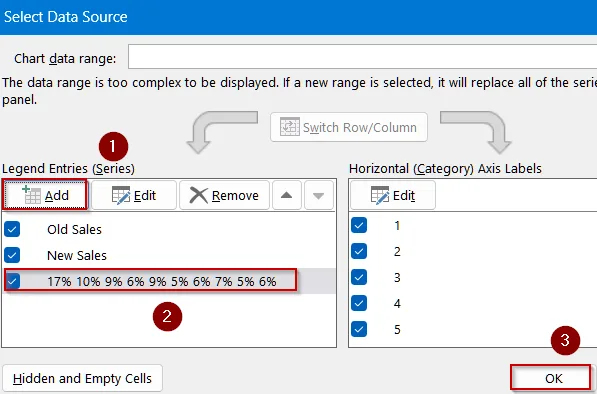Confirm the dialog with OK
Viewport: 597px width, 394px height.
point(551,378)
